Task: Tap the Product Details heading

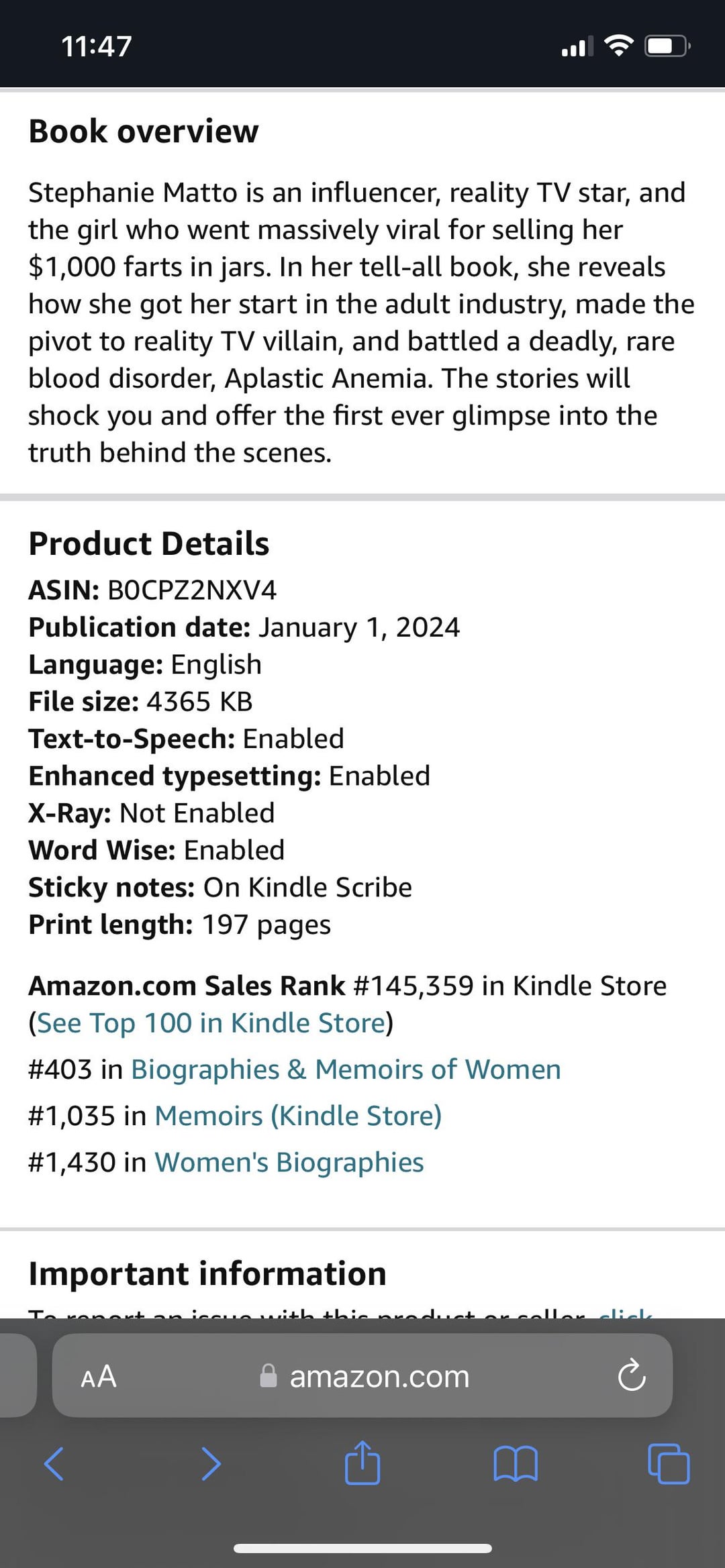Action: click(x=149, y=543)
